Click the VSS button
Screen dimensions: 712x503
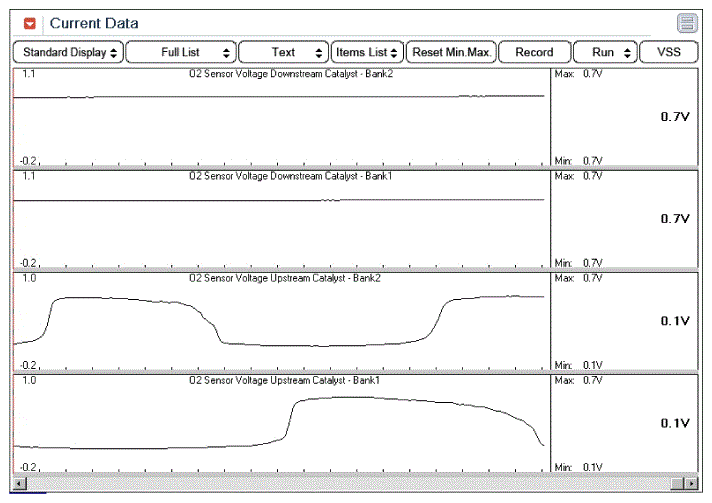669,52
